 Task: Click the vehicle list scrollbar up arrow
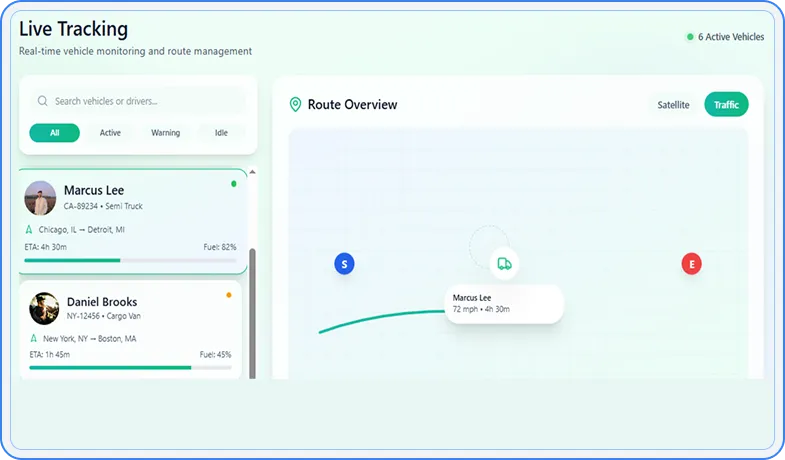(252, 172)
